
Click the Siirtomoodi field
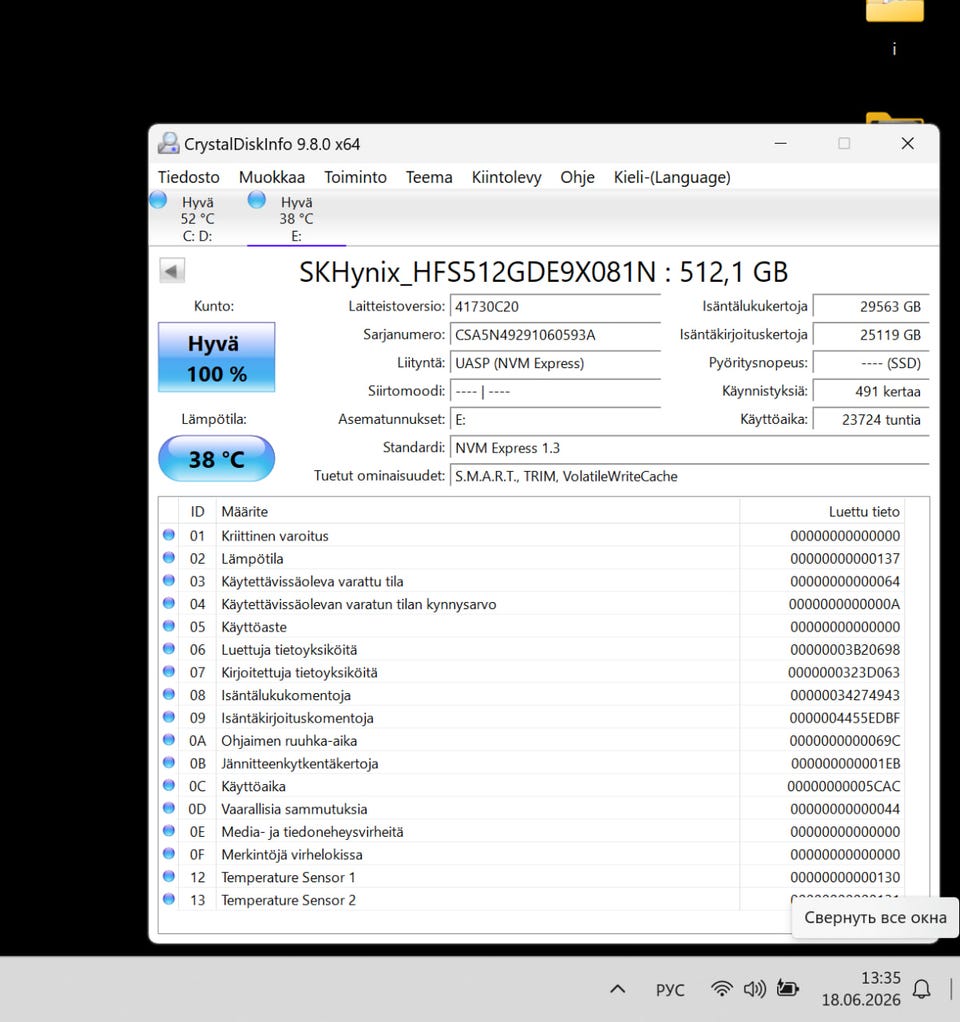click(555, 391)
